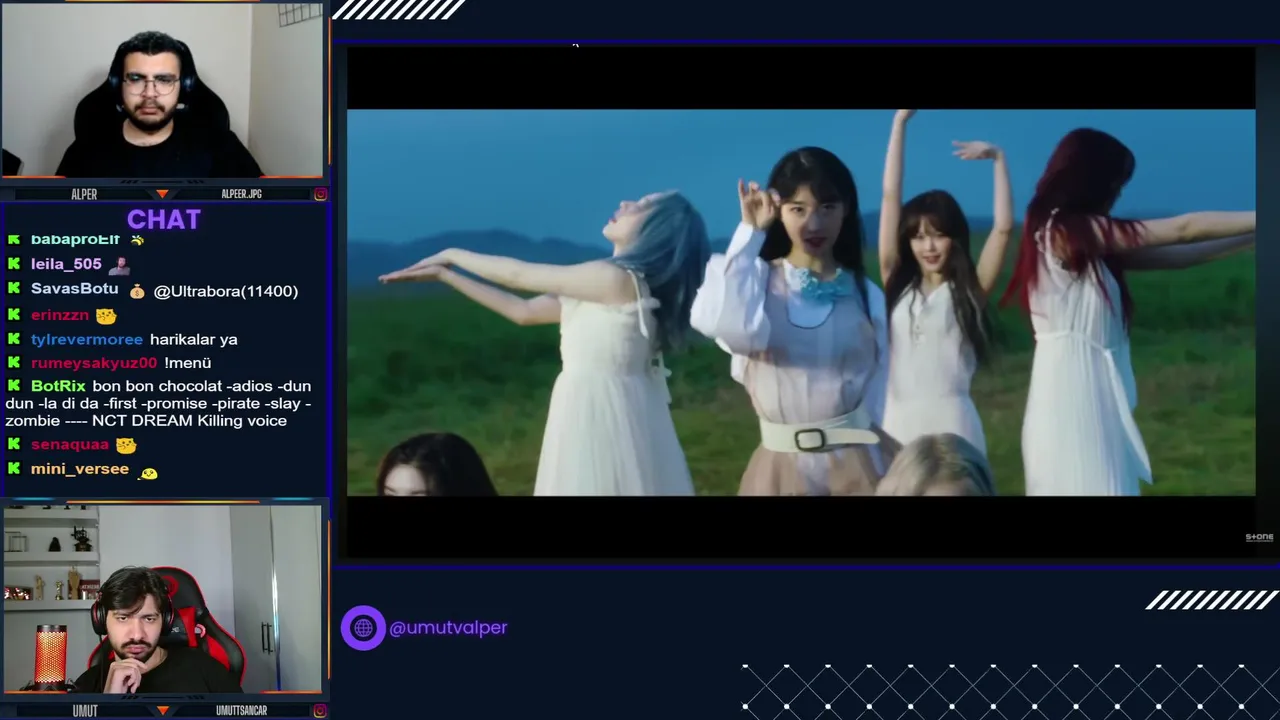Click the '!menü' chat command
Image resolution: width=1280 pixels, height=720 pixels.
click(188, 363)
